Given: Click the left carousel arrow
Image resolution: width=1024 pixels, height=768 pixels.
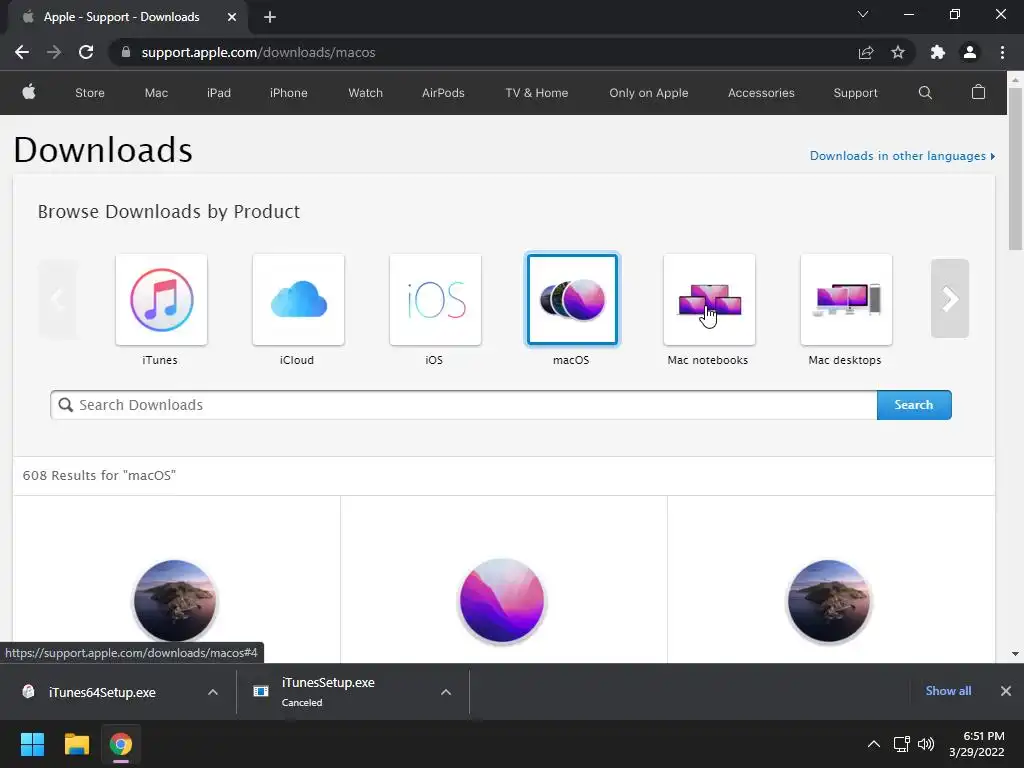Looking at the screenshot, I should 57,298.
